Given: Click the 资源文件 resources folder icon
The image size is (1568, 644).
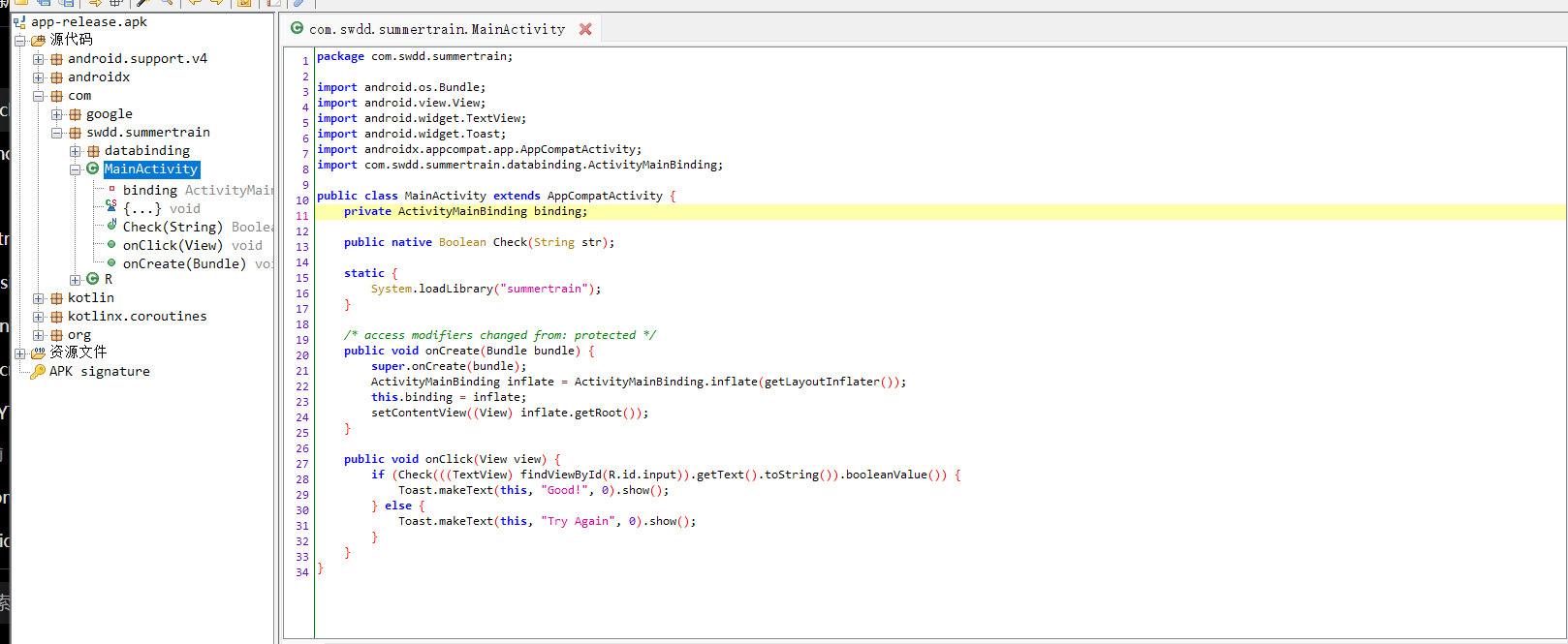Looking at the screenshot, I should (38, 353).
